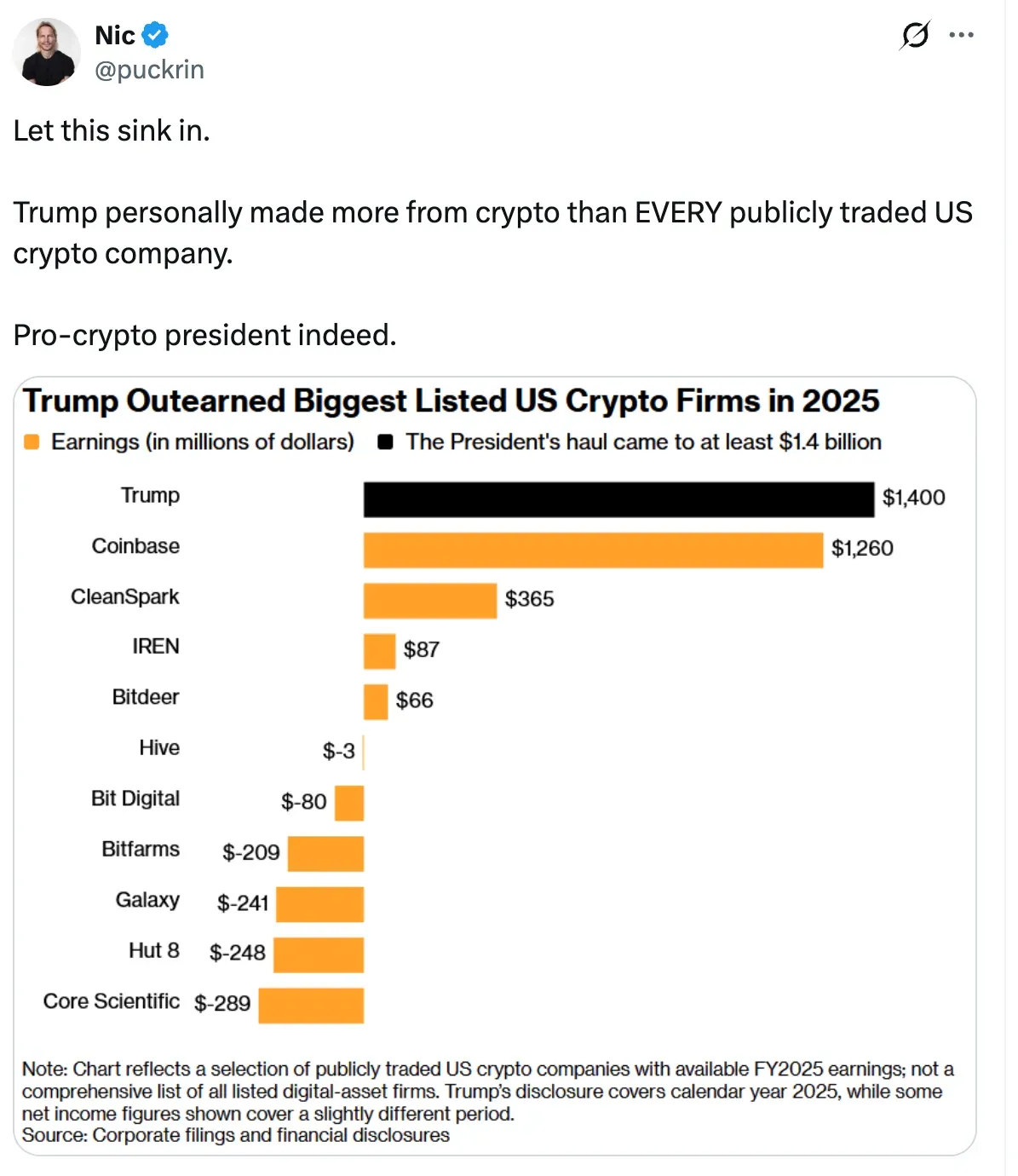Click the Bit Digital bar labeled $-80

349,803
